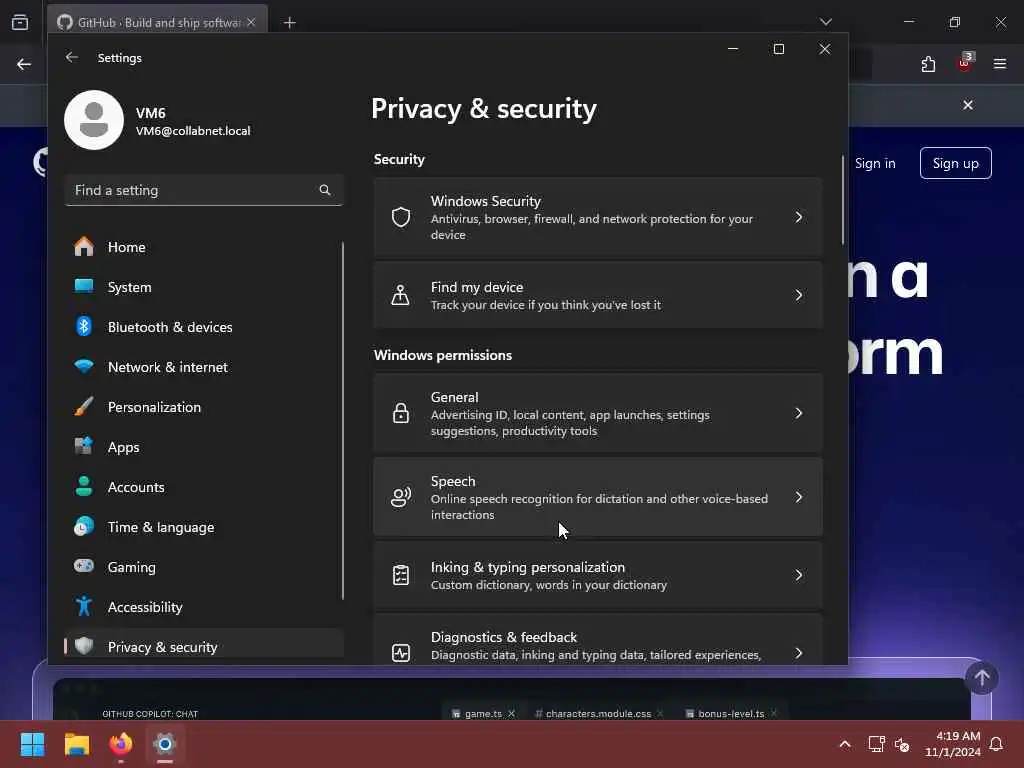The width and height of the screenshot is (1024, 768).
Task: Click Sign up on GitHub page
Action: 955,163
